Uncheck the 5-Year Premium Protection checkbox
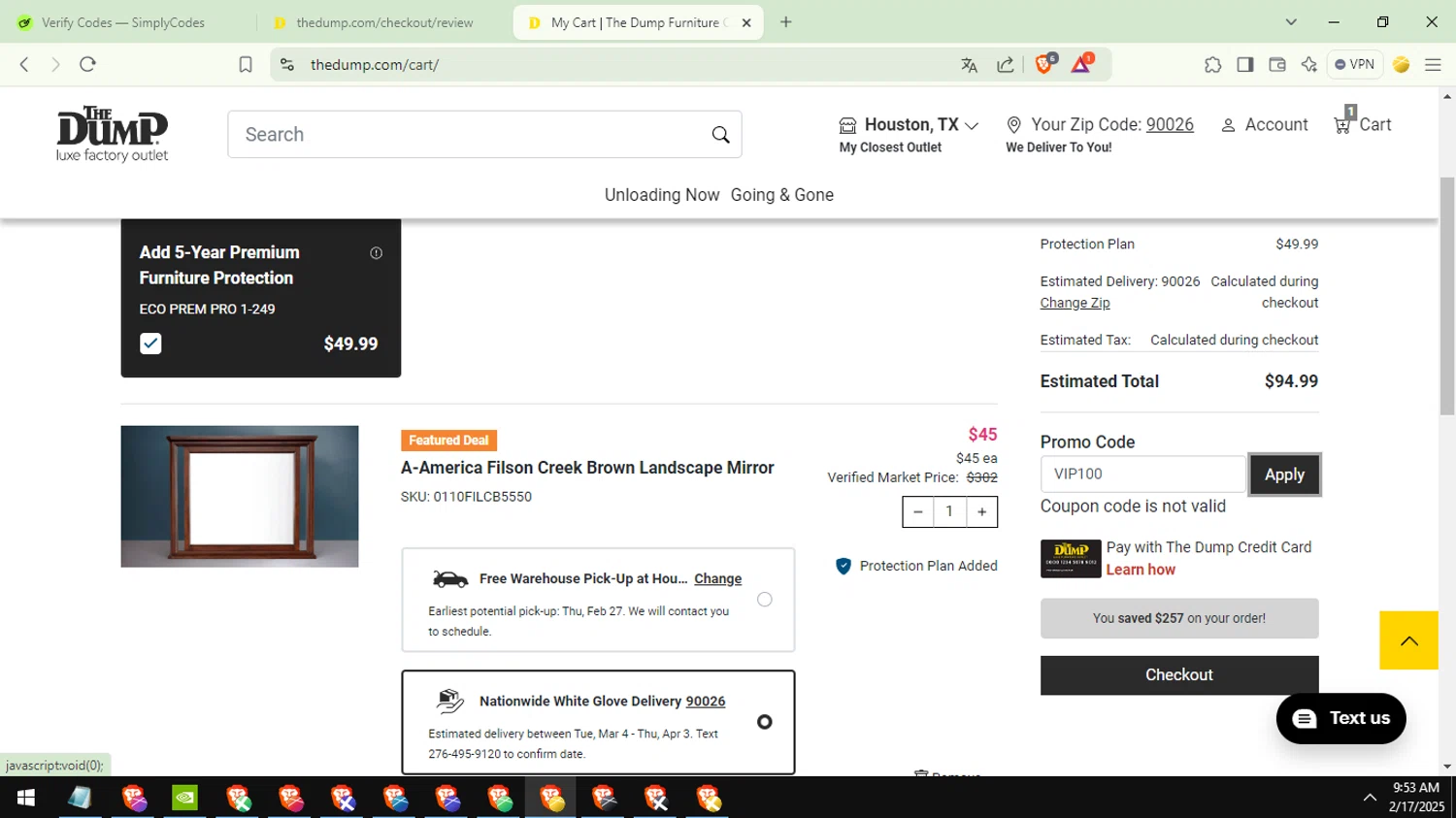This screenshot has height=818, width=1456. [150, 344]
